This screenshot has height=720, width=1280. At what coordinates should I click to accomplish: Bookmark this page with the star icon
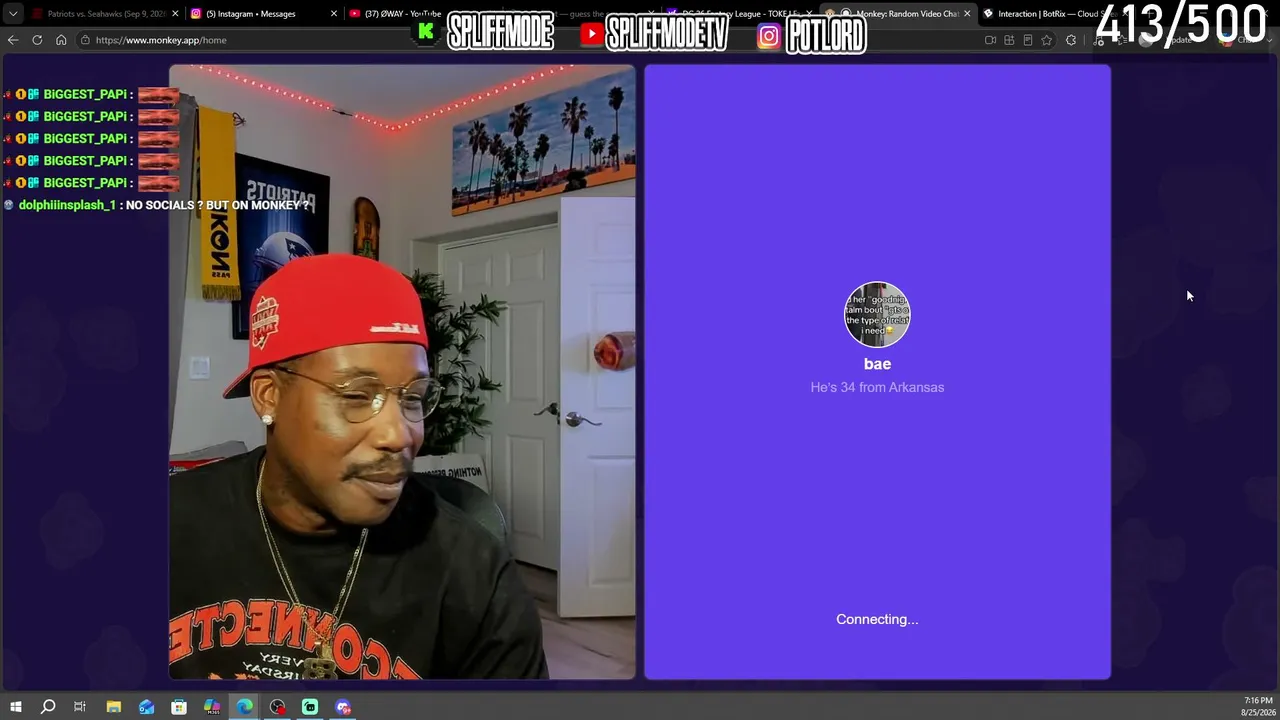click(x=1047, y=40)
